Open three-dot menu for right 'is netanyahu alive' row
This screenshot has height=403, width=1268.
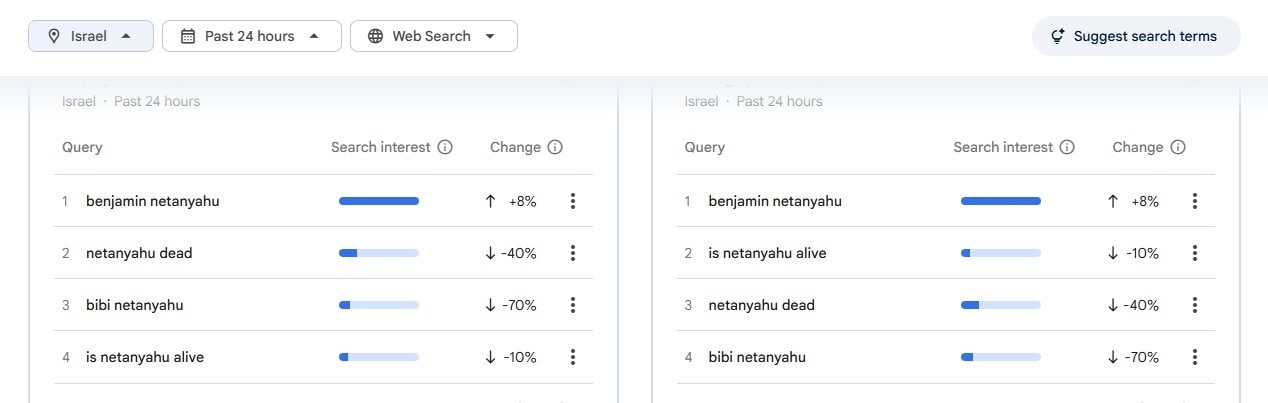[x=1195, y=253]
